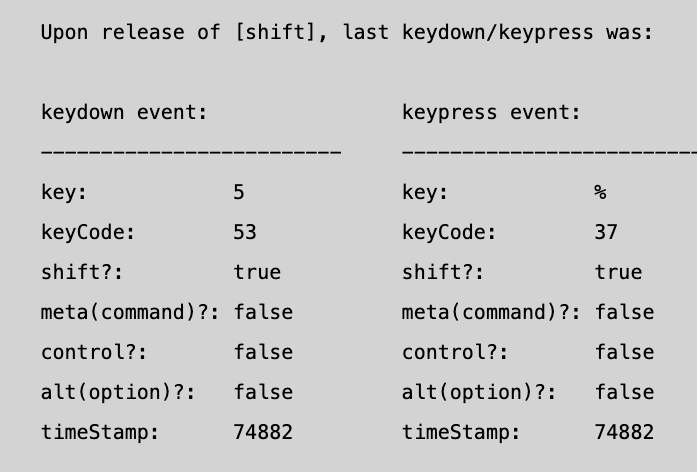
Task: Click the keydown shift value "true"
Action: 257,272
